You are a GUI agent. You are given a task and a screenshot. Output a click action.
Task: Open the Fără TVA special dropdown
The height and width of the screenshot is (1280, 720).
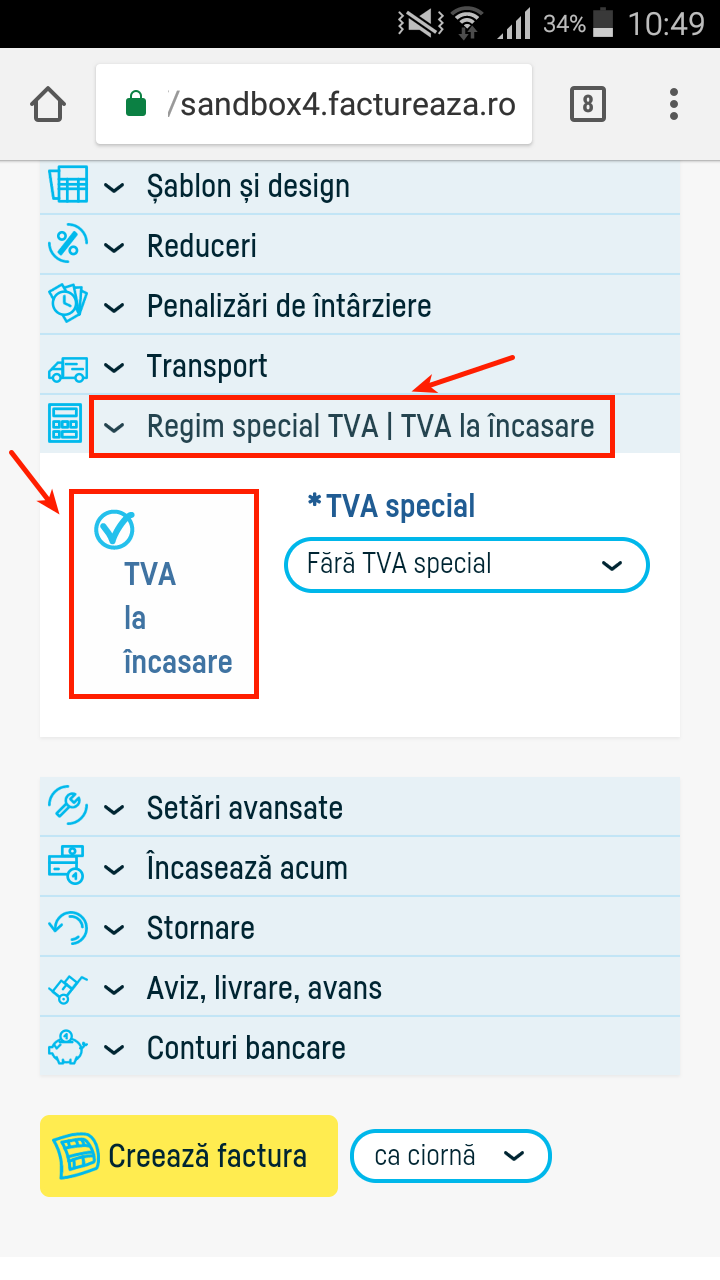(466, 564)
